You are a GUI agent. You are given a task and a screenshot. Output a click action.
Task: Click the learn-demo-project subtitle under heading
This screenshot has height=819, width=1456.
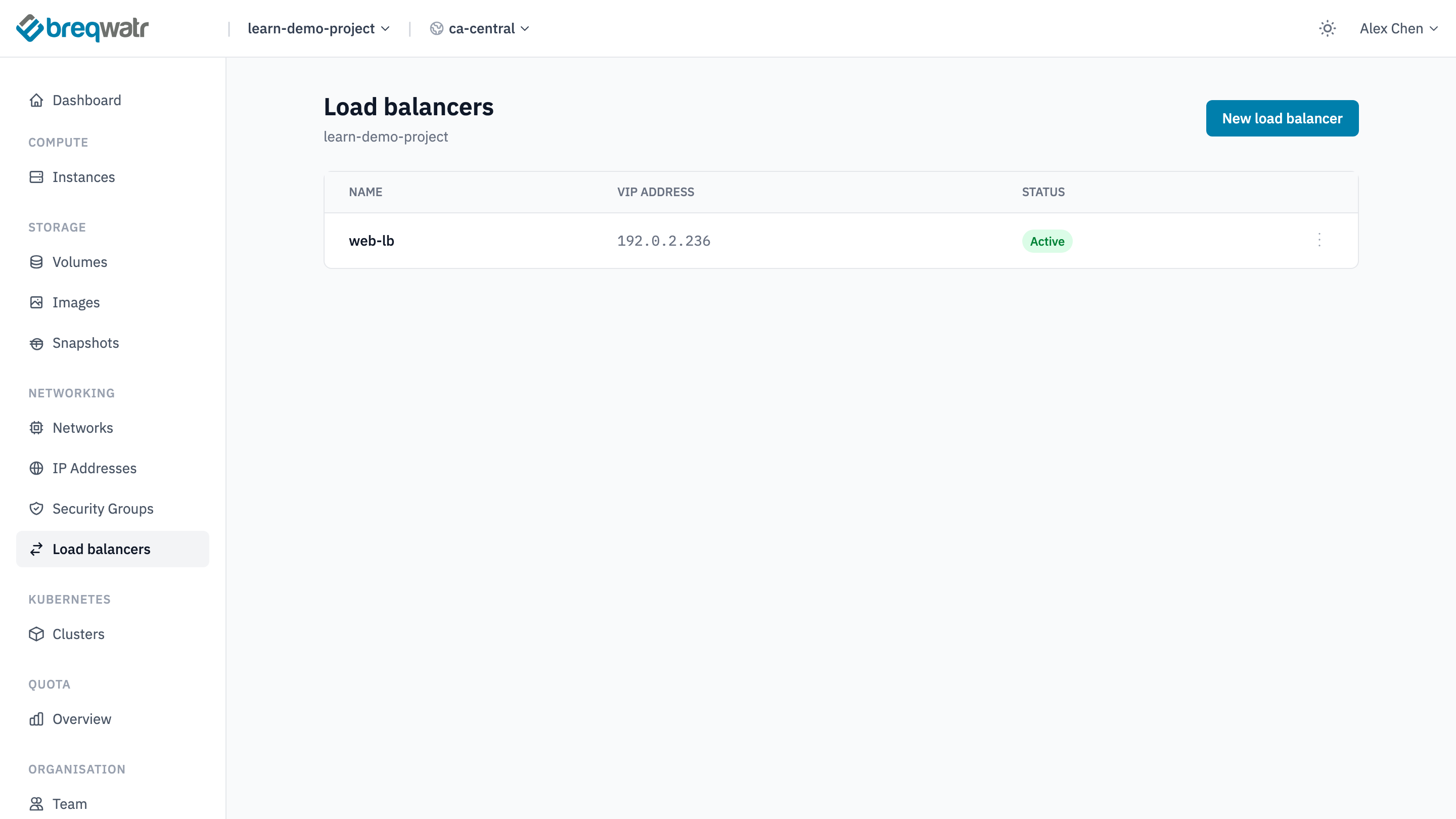385,137
